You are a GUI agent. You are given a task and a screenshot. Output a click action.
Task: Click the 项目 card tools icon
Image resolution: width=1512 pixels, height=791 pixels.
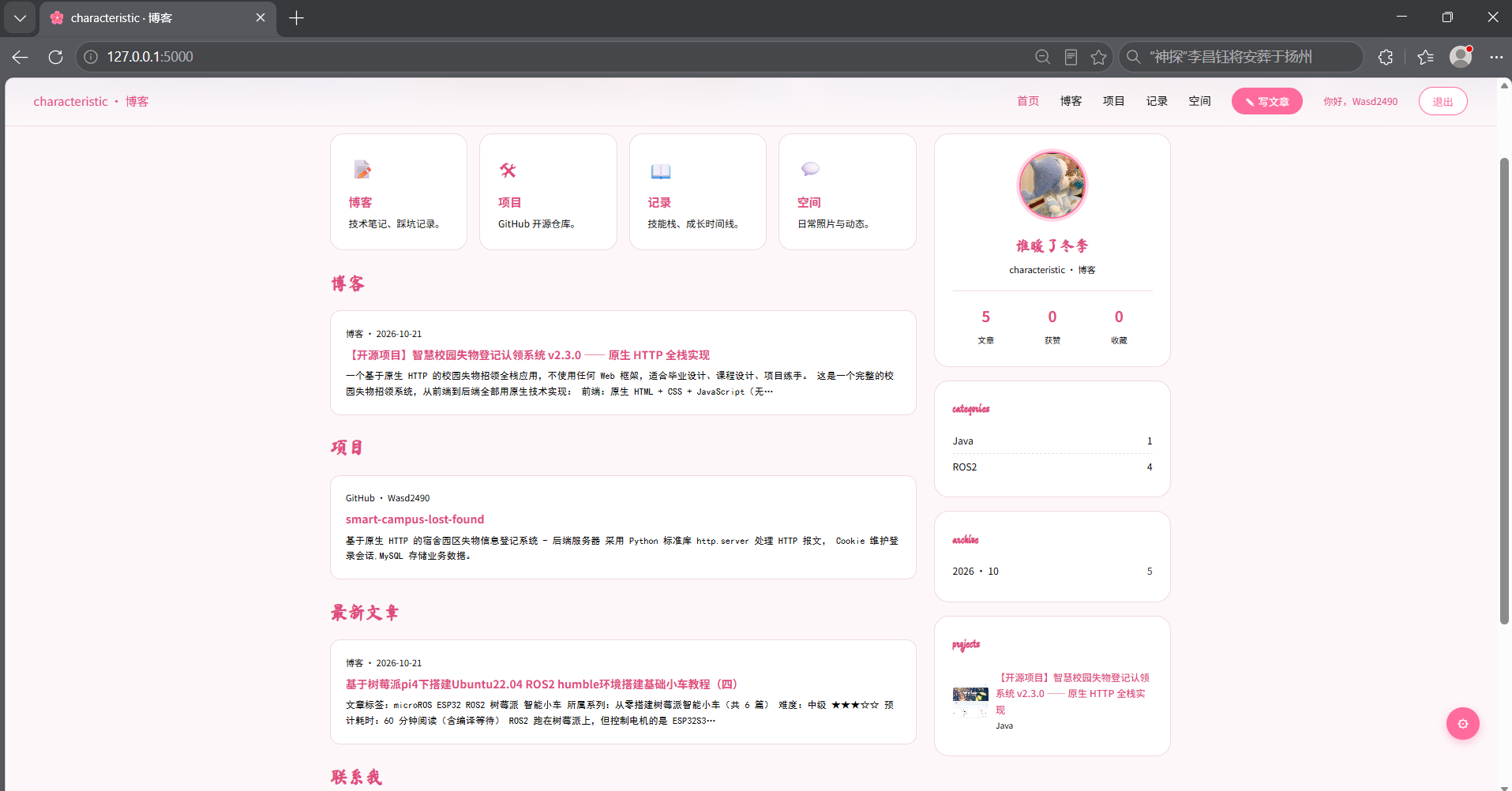pos(508,170)
